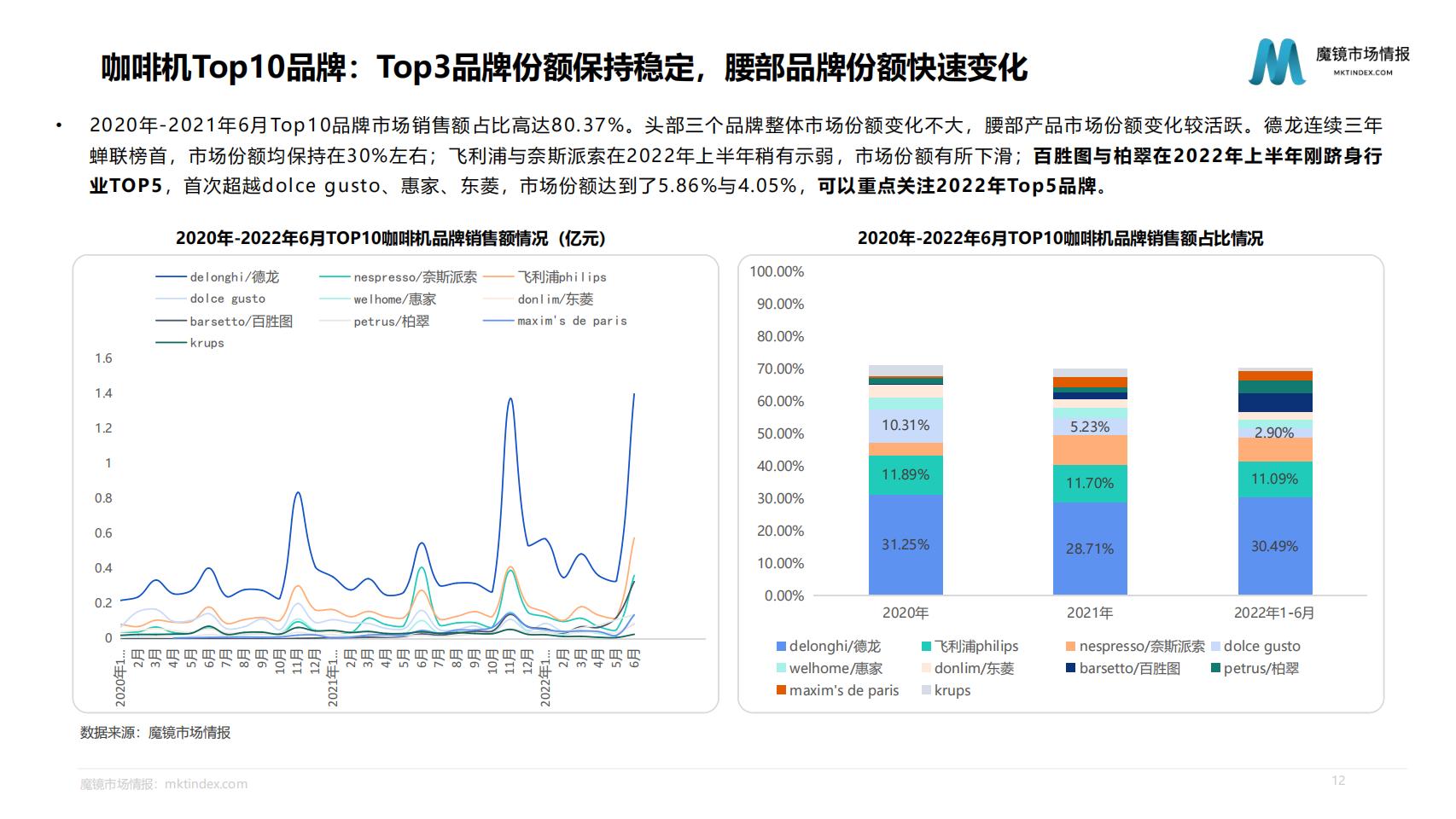The image size is (1456, 819).
Task: Click bold text 可以重点关注2022年Top5品牌
Action: coord(957,185)
